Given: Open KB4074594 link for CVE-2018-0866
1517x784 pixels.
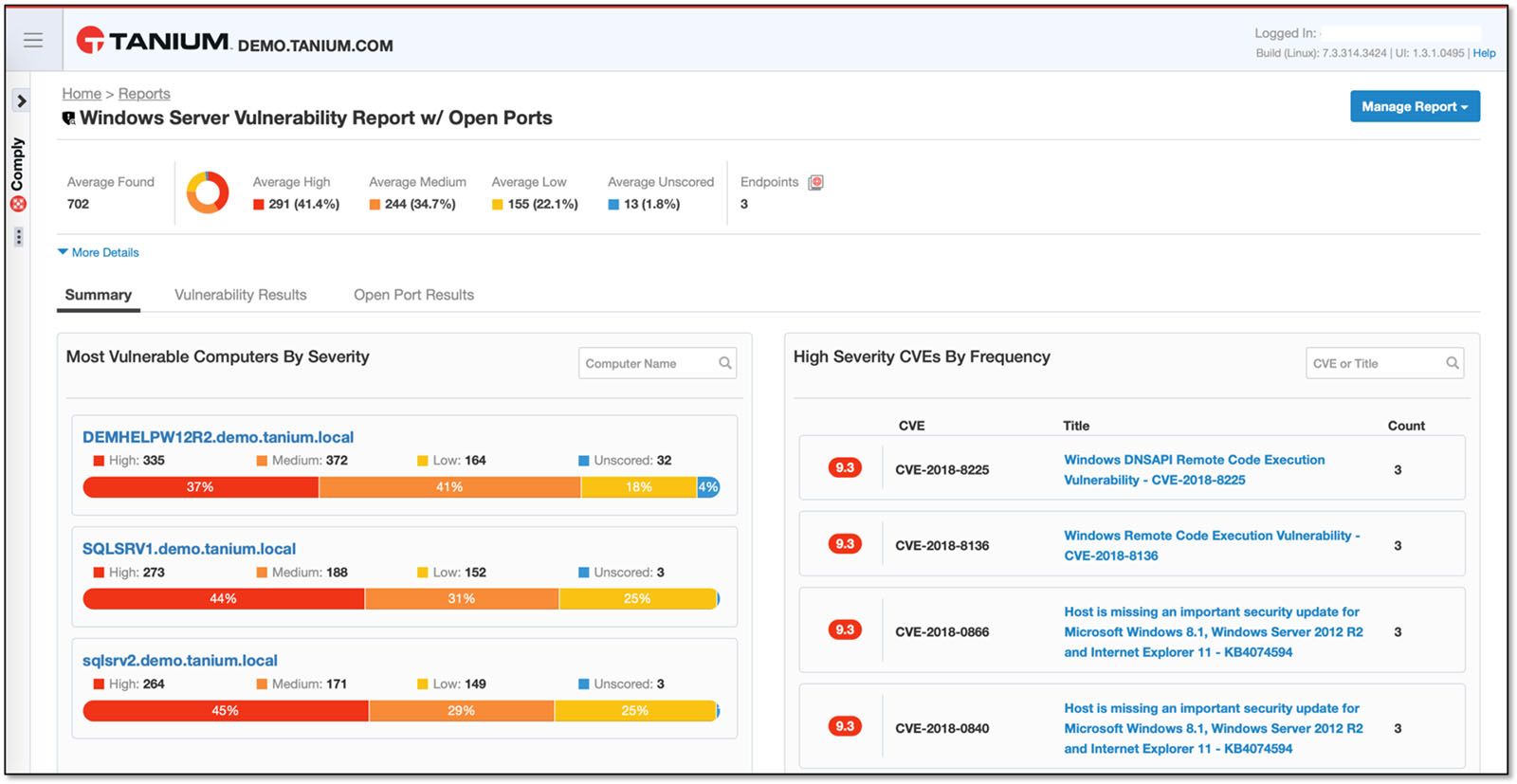Looking at the screenshot, I should (1214, 632).
